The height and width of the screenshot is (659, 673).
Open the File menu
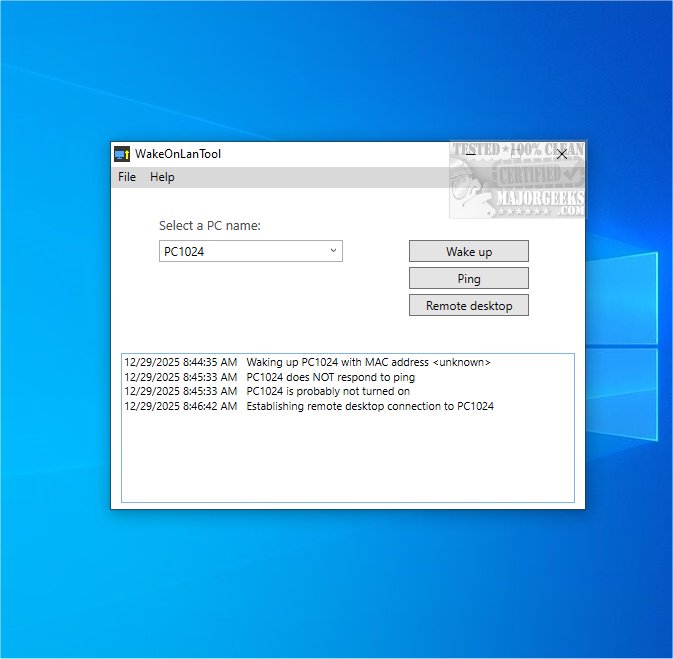[127, 177]
